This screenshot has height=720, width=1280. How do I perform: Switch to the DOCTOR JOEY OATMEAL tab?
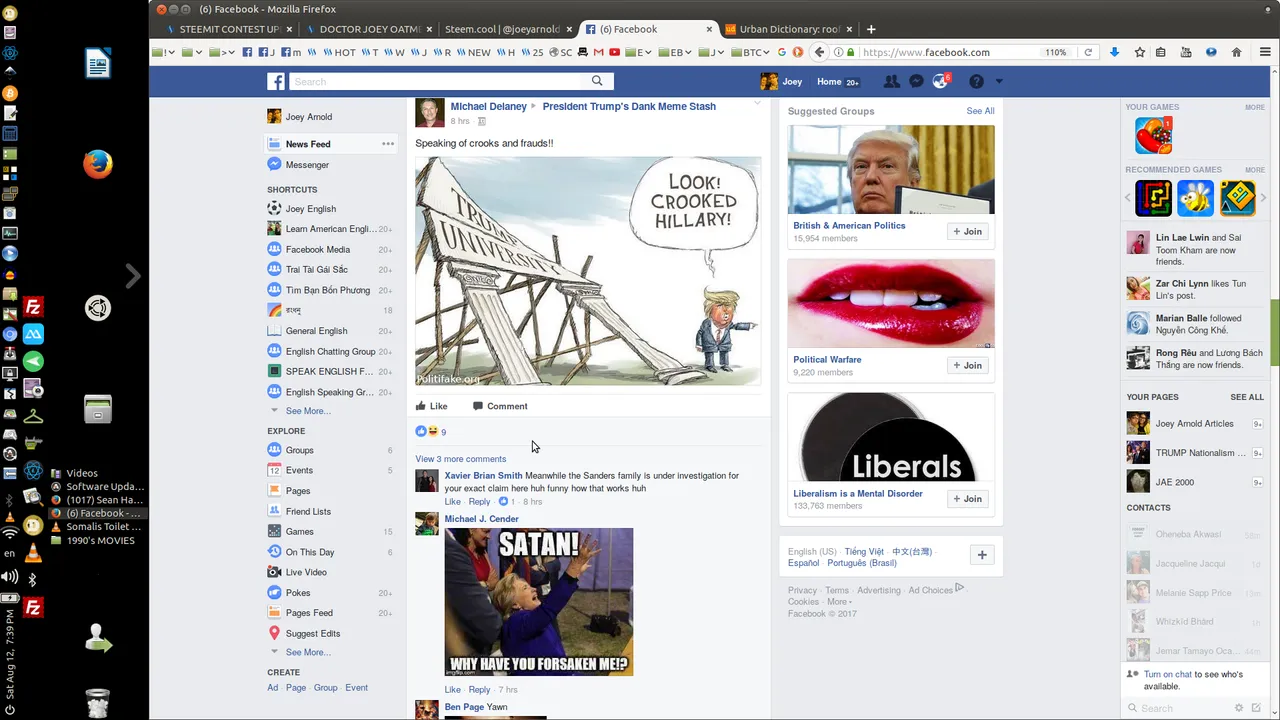[x=369, y=29]
